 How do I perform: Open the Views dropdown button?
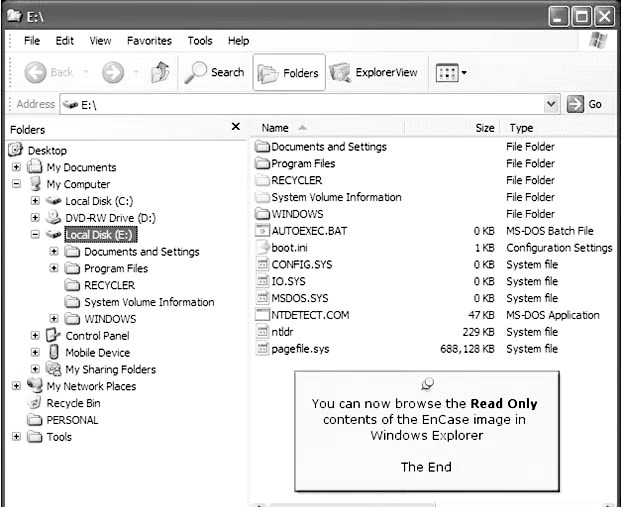[x=451, y=73]
